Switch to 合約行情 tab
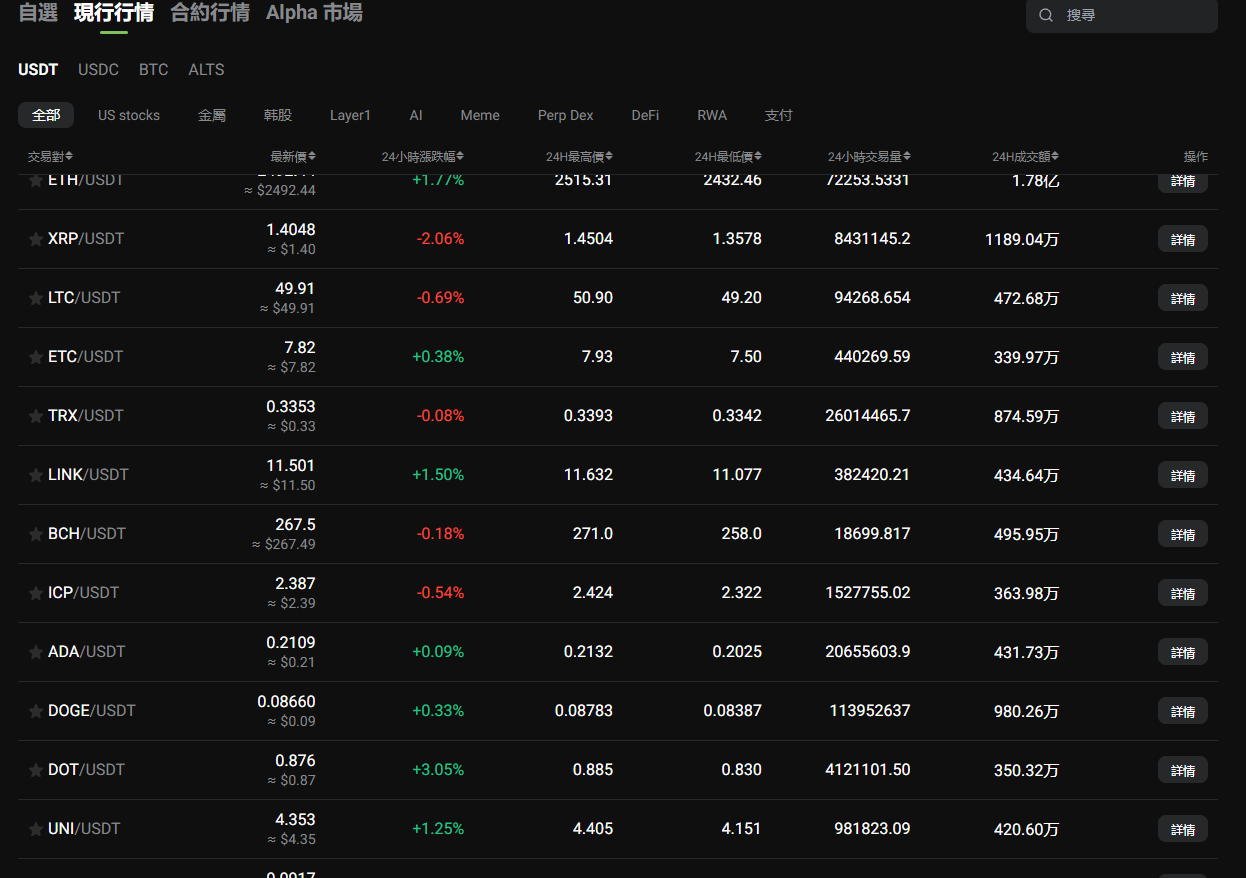The height and width of the screenshot is (878, 1246). [x=210, y=13]
